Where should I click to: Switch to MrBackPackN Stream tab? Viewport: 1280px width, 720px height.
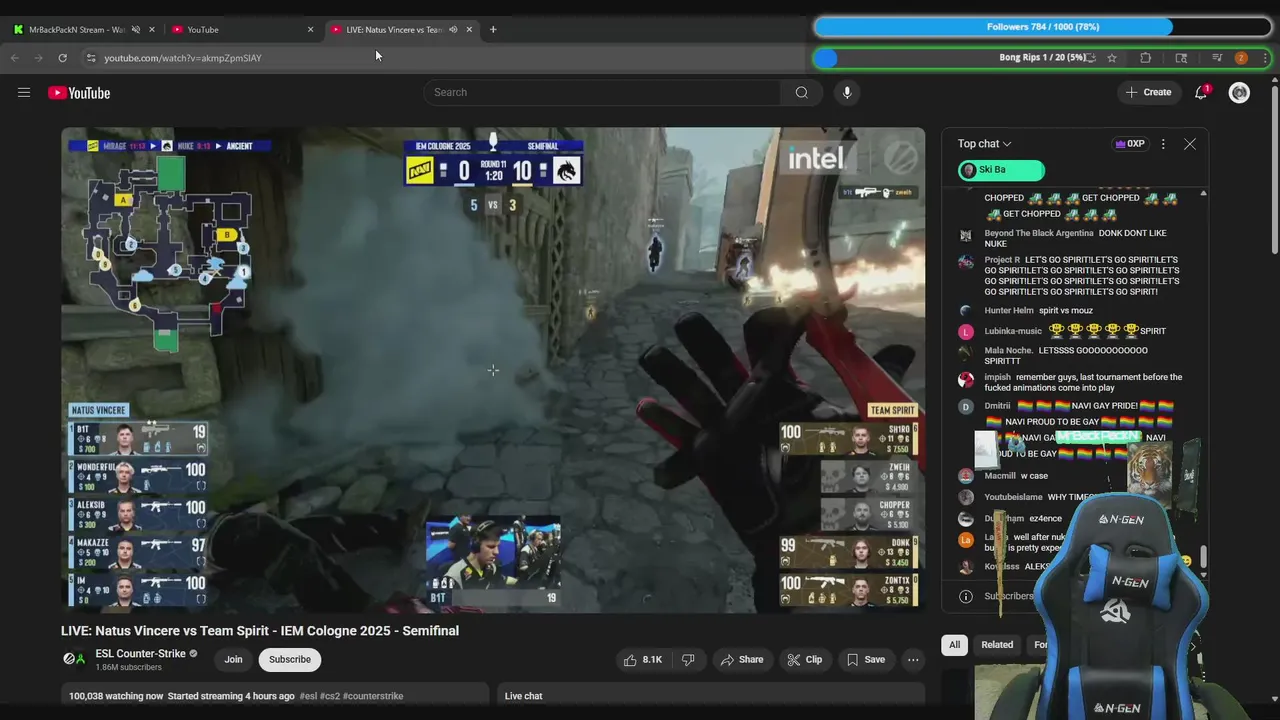(x=77, y=30)
